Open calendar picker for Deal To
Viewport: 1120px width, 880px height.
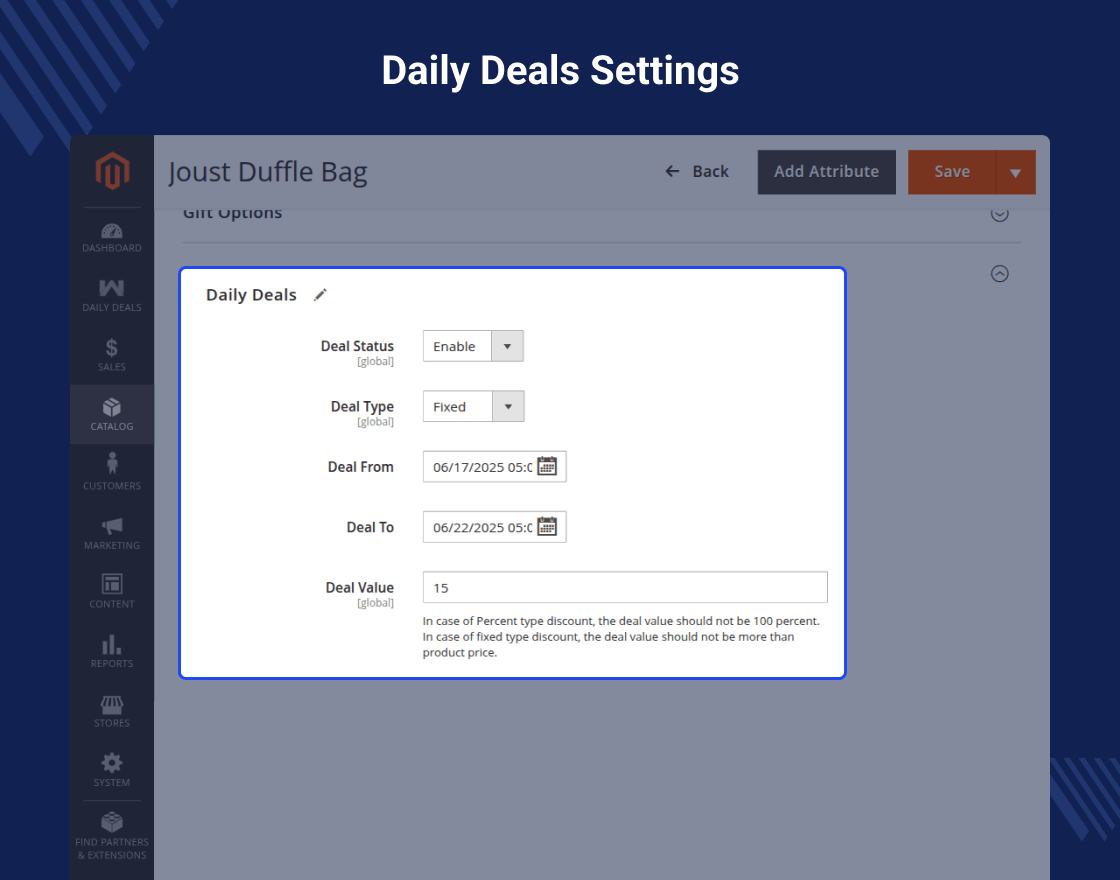(x=547, y=527)
